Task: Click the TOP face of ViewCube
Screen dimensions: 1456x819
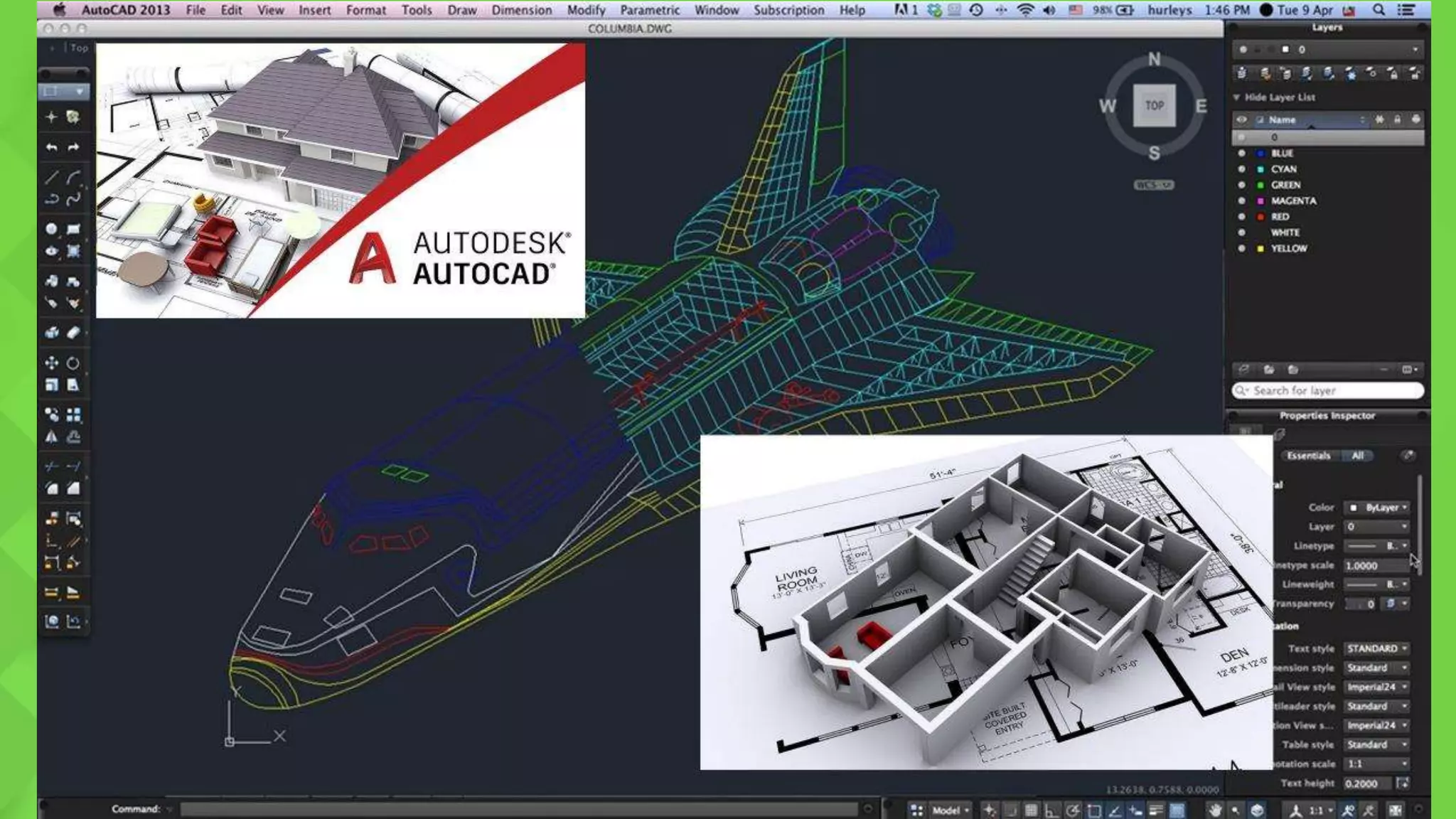Action: pyautogui.click(x=1154, y=105)
